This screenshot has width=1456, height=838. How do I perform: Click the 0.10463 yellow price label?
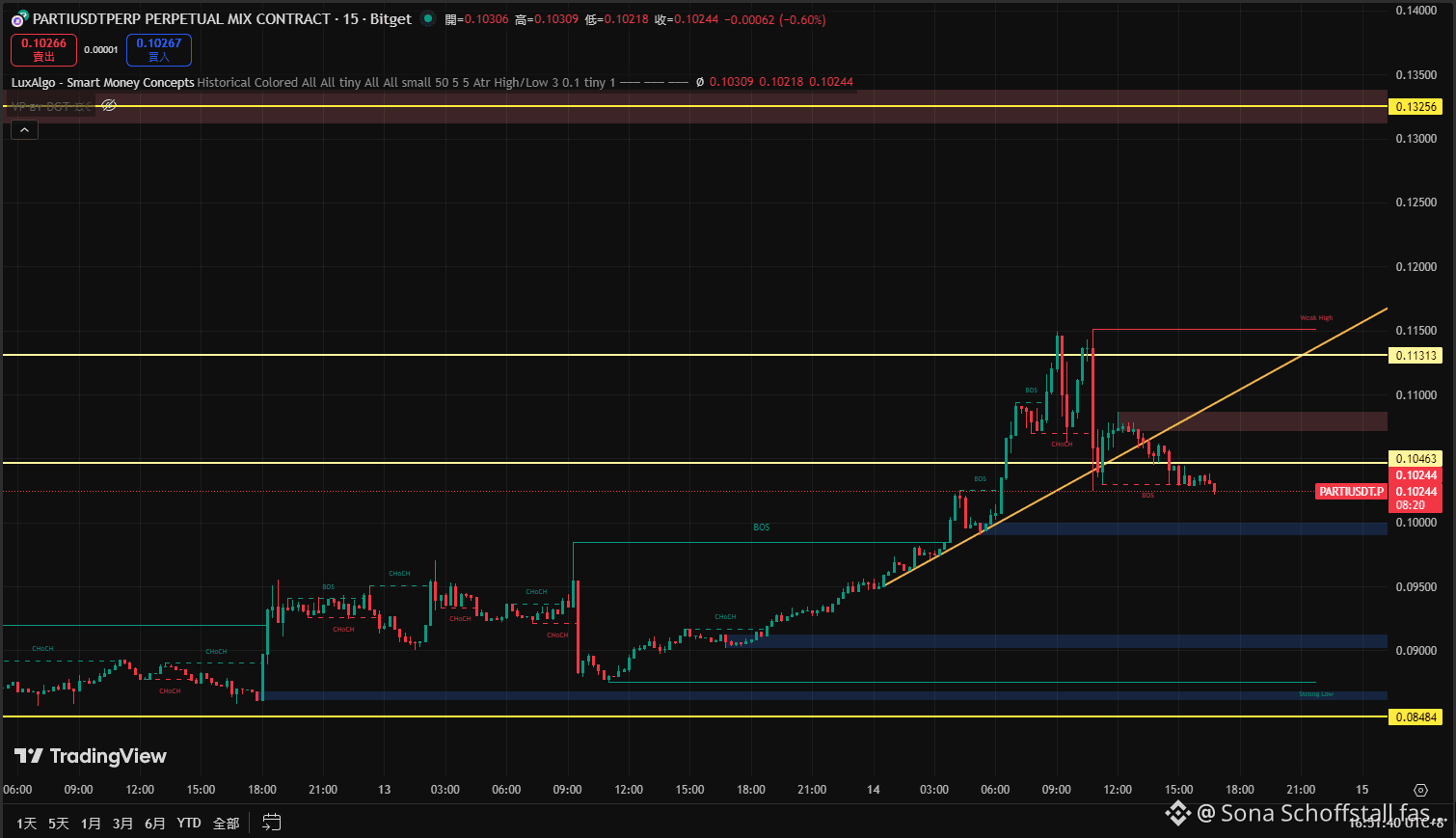coord(1416,459)
